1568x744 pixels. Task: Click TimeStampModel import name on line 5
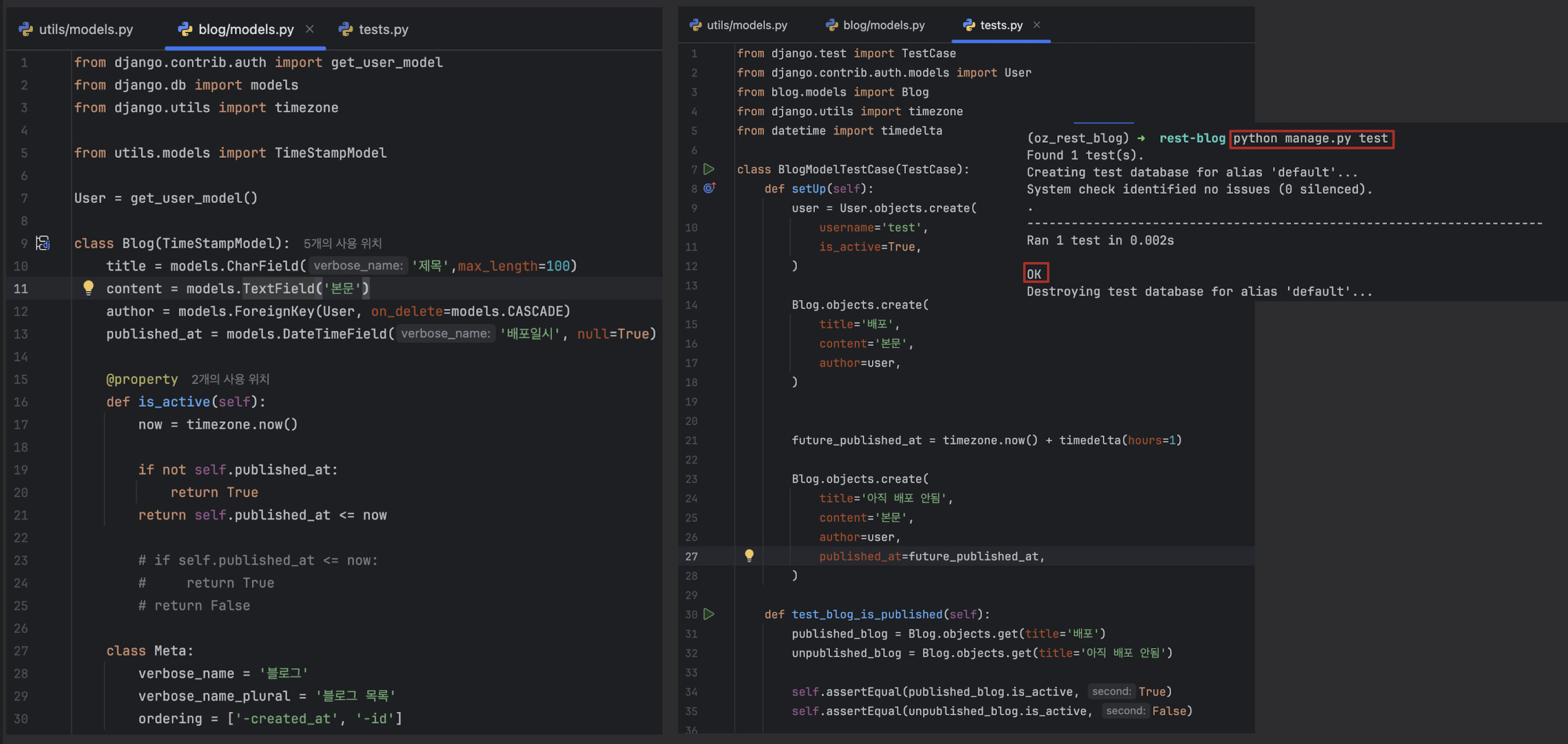pyautogui.click(x=331, y=153)
